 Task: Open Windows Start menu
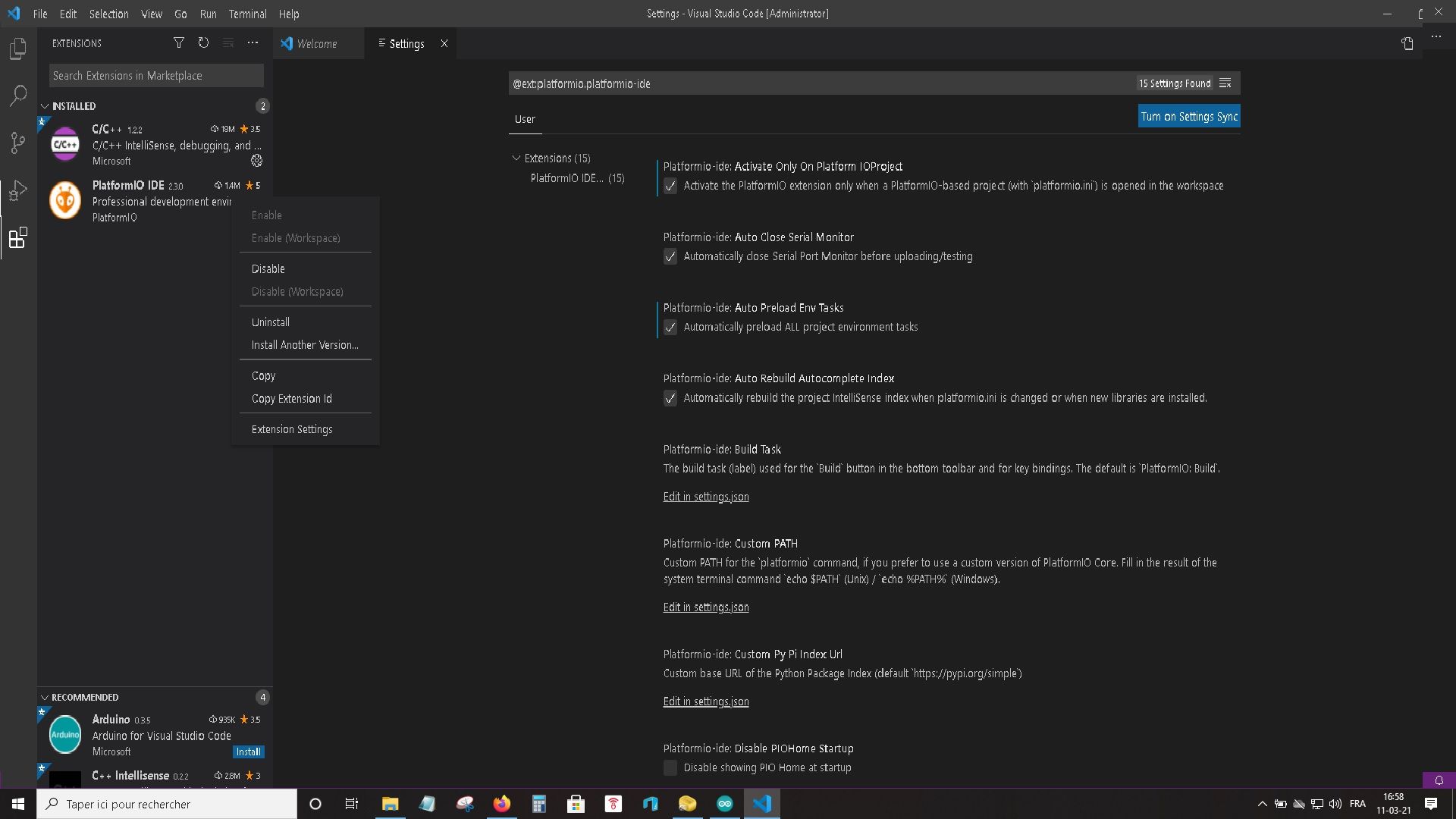coord(18,804)
